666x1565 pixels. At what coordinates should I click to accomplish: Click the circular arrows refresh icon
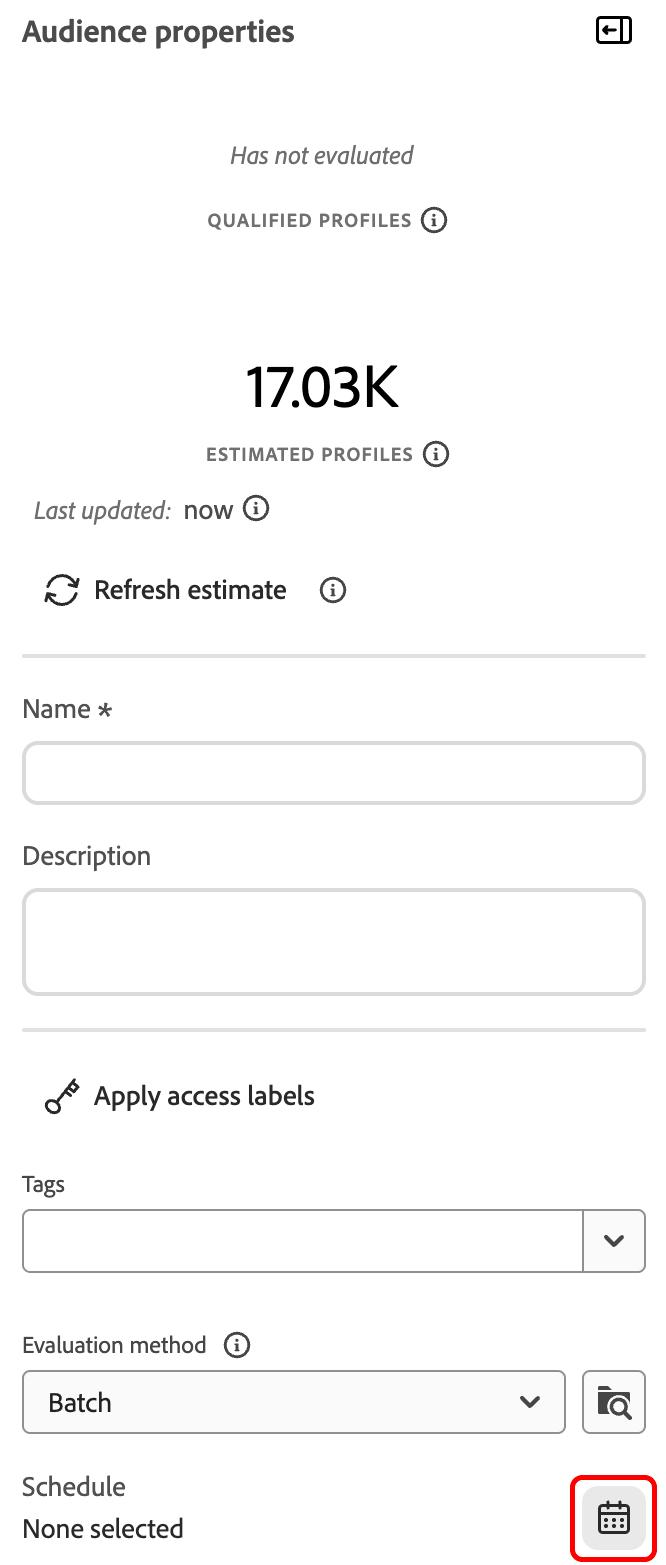(62, 590)
